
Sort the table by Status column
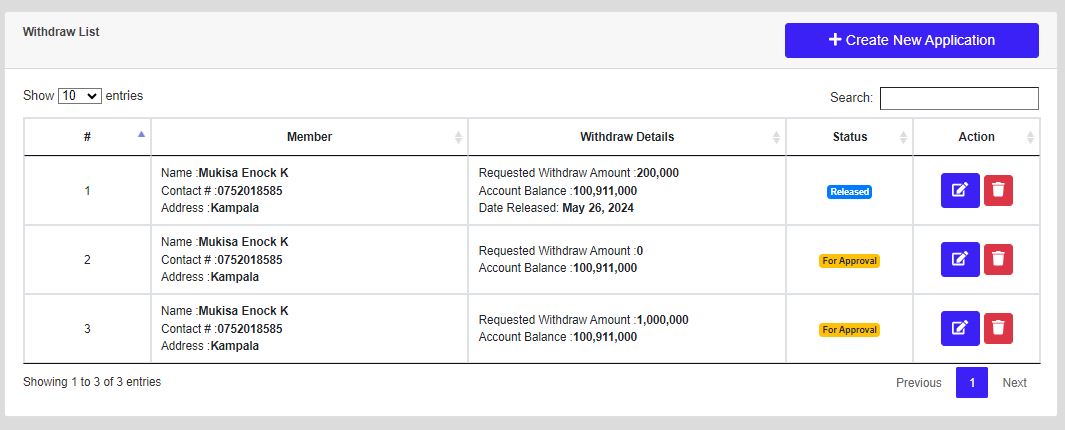pyautogui.click(x=849, y=137)
